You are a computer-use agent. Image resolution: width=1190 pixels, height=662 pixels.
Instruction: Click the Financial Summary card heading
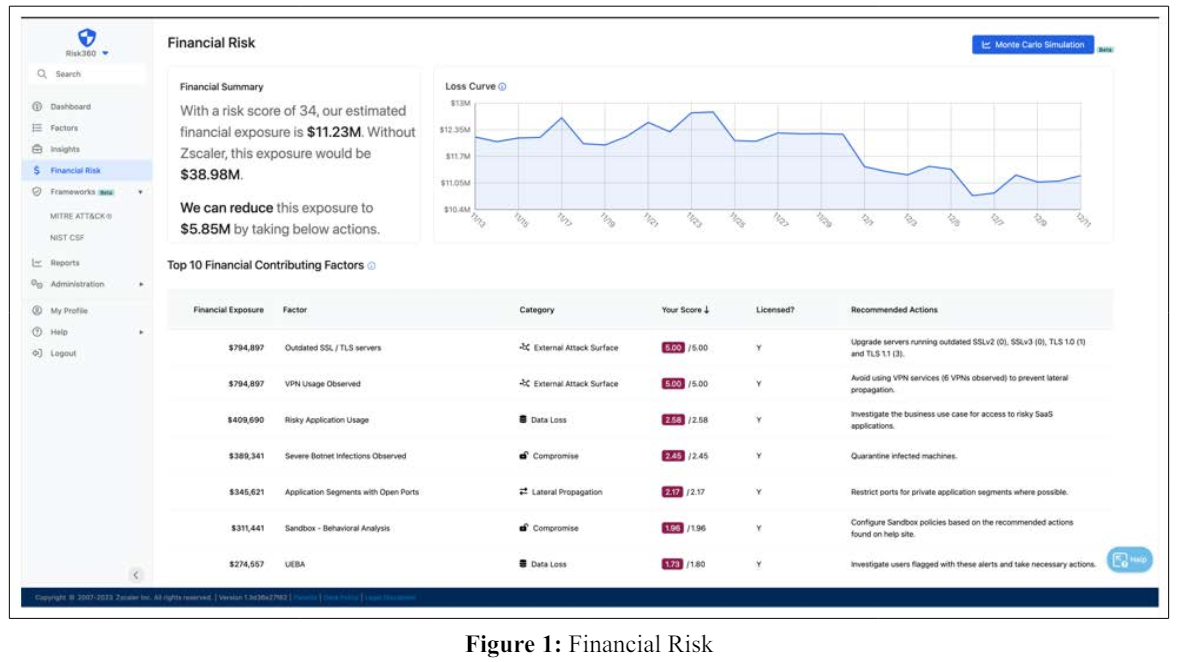coord(222,87)
